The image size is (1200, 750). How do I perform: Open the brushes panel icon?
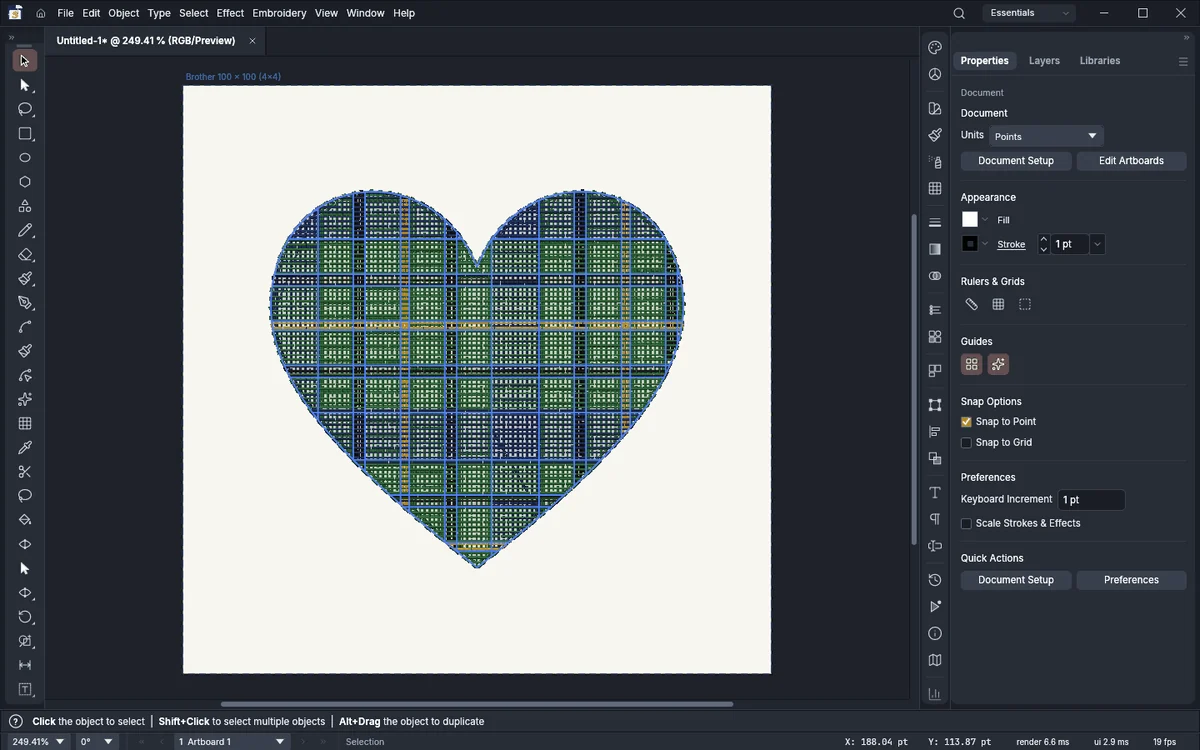coord(935,135)
